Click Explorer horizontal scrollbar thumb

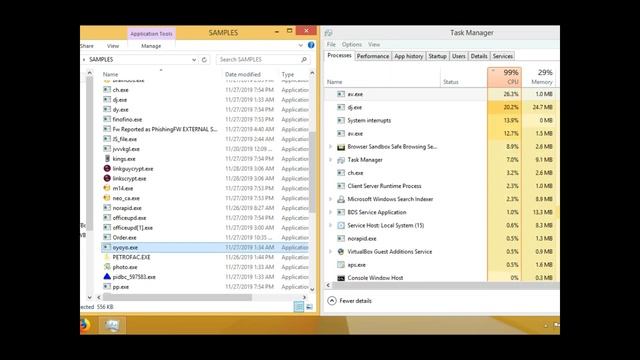click(177, 297)
